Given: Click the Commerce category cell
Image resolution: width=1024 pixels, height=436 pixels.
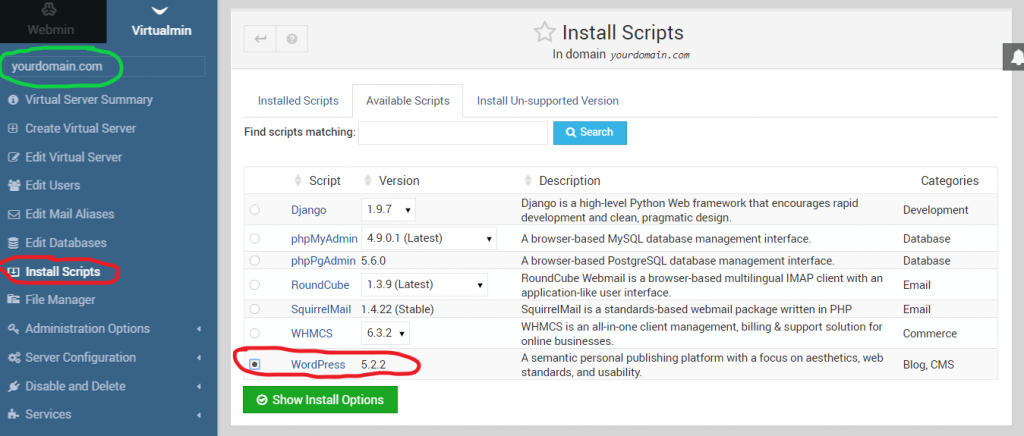Looking at the screenshot, I should coord(929,334).
